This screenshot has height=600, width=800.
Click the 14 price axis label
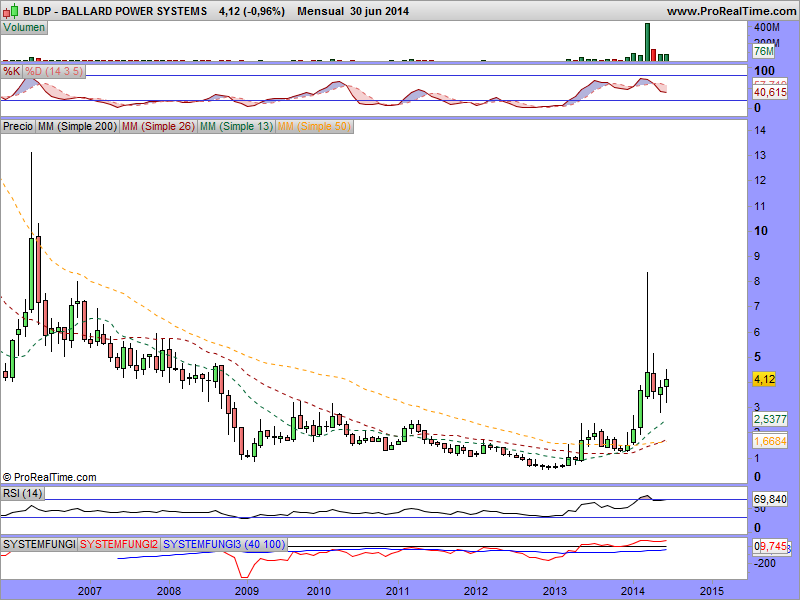pos(760,130)
